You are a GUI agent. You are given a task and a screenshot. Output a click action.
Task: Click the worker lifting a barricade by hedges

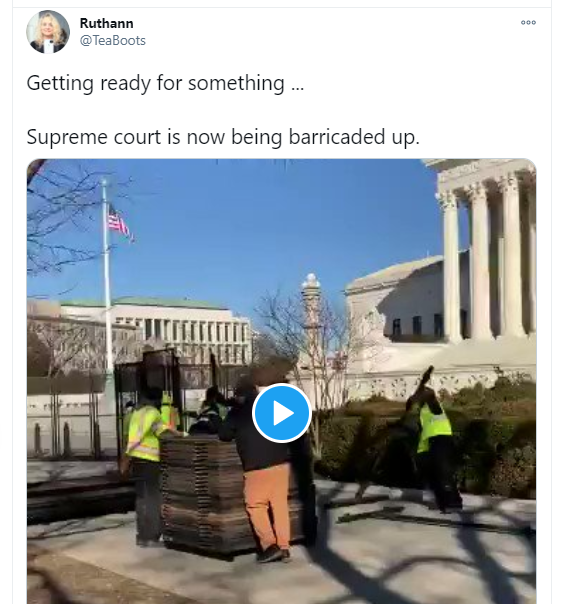click(433, 439)
